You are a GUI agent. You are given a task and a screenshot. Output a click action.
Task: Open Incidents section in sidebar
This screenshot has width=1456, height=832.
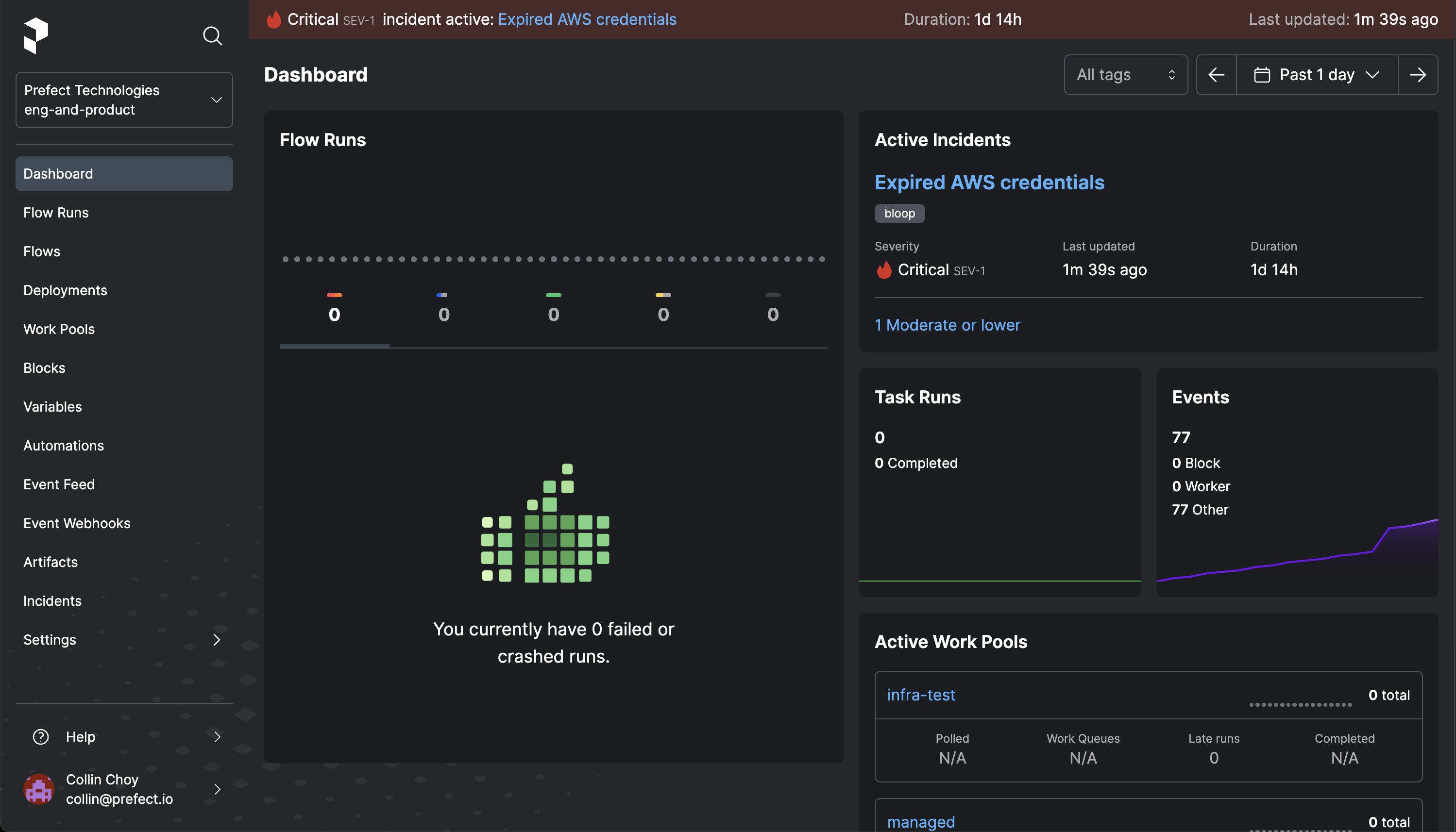click(52, 600)
